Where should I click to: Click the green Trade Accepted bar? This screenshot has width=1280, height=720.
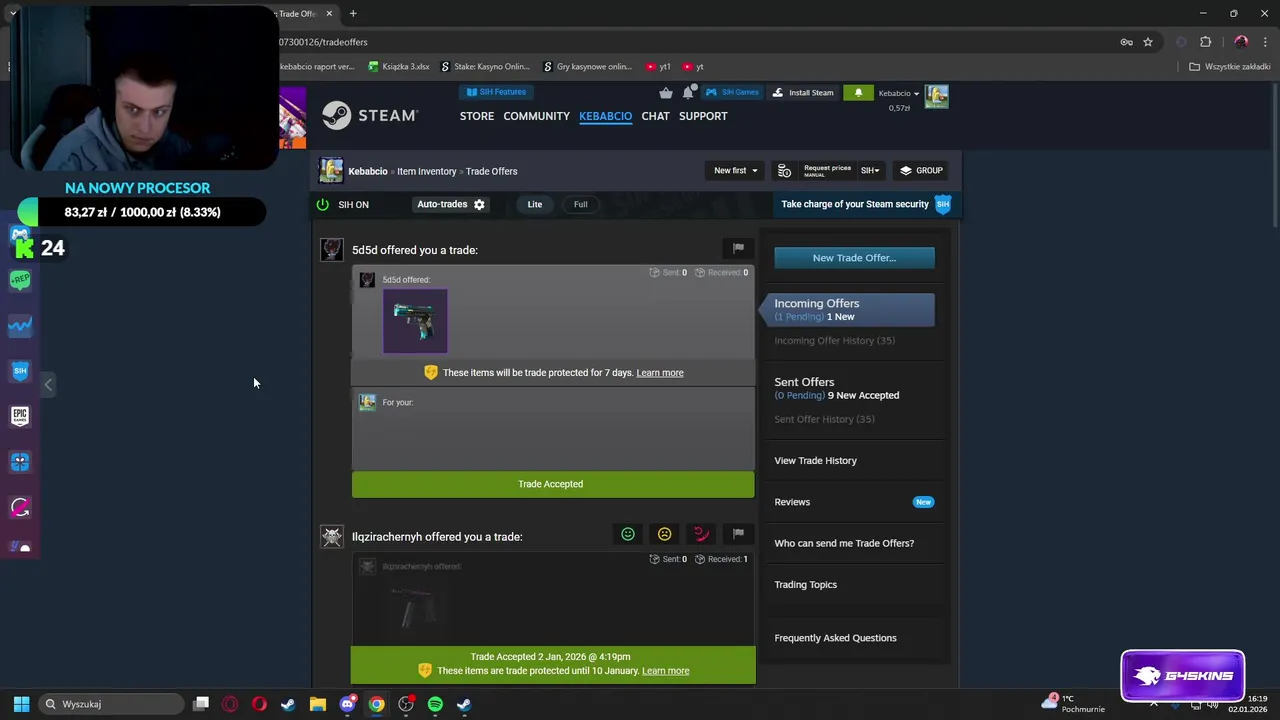coord(553,484)
